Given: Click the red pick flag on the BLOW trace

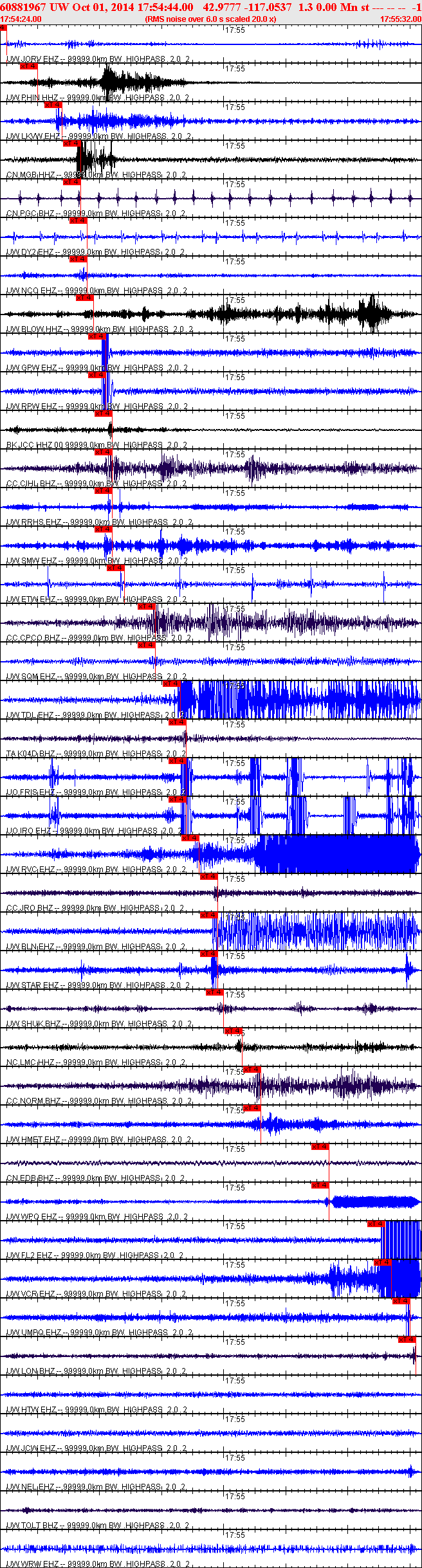Looking at the screenshot, I should [84, 298].
